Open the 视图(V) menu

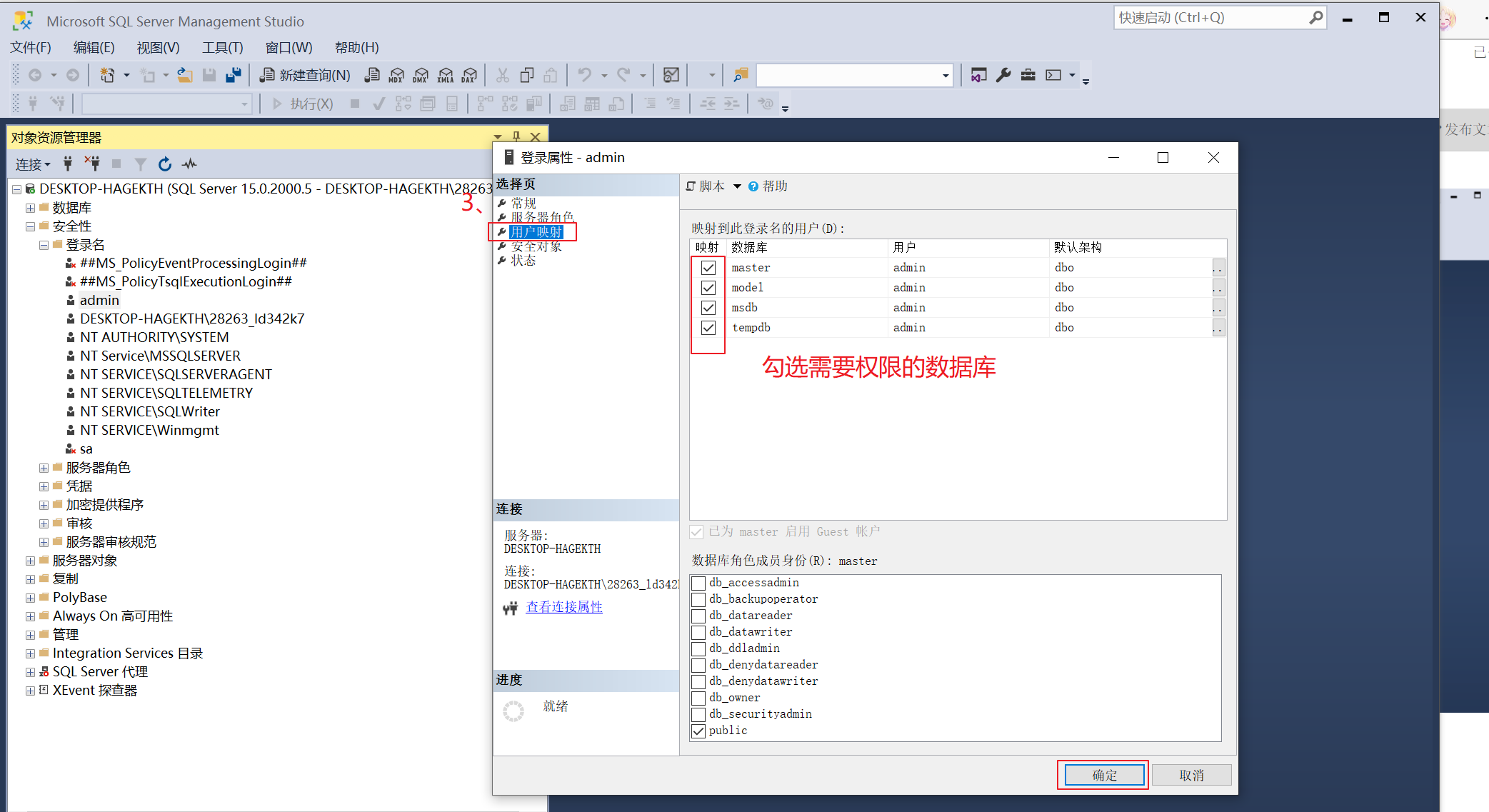158,47
